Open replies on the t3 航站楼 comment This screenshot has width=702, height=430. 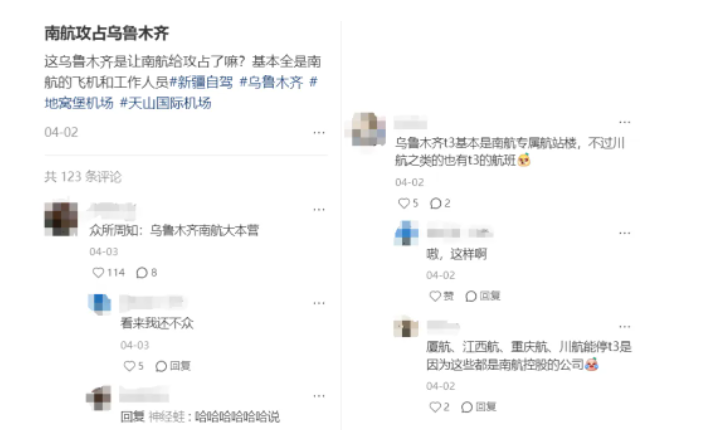[x=440, y=203]
